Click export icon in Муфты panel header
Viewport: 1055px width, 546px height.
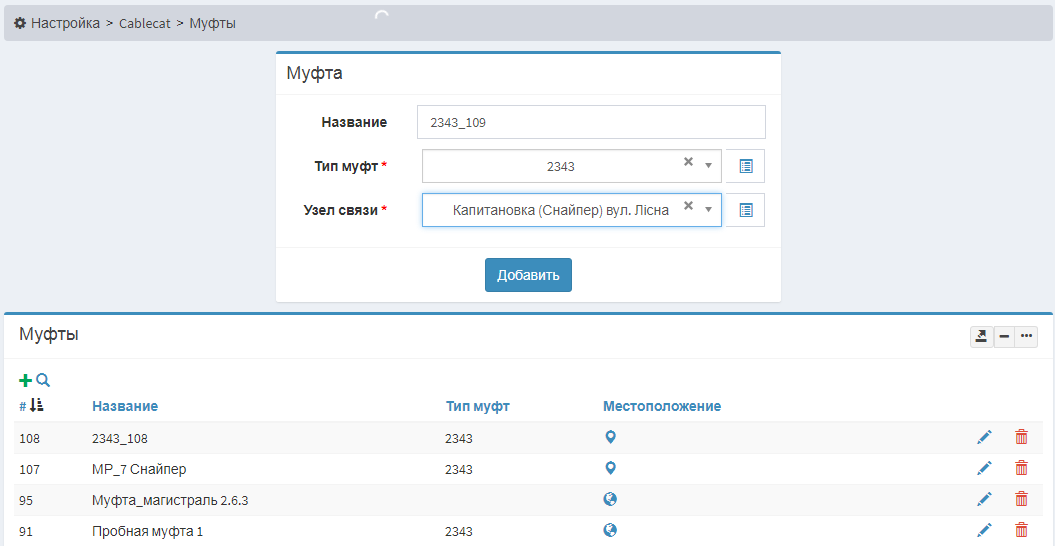pos(981,337)
